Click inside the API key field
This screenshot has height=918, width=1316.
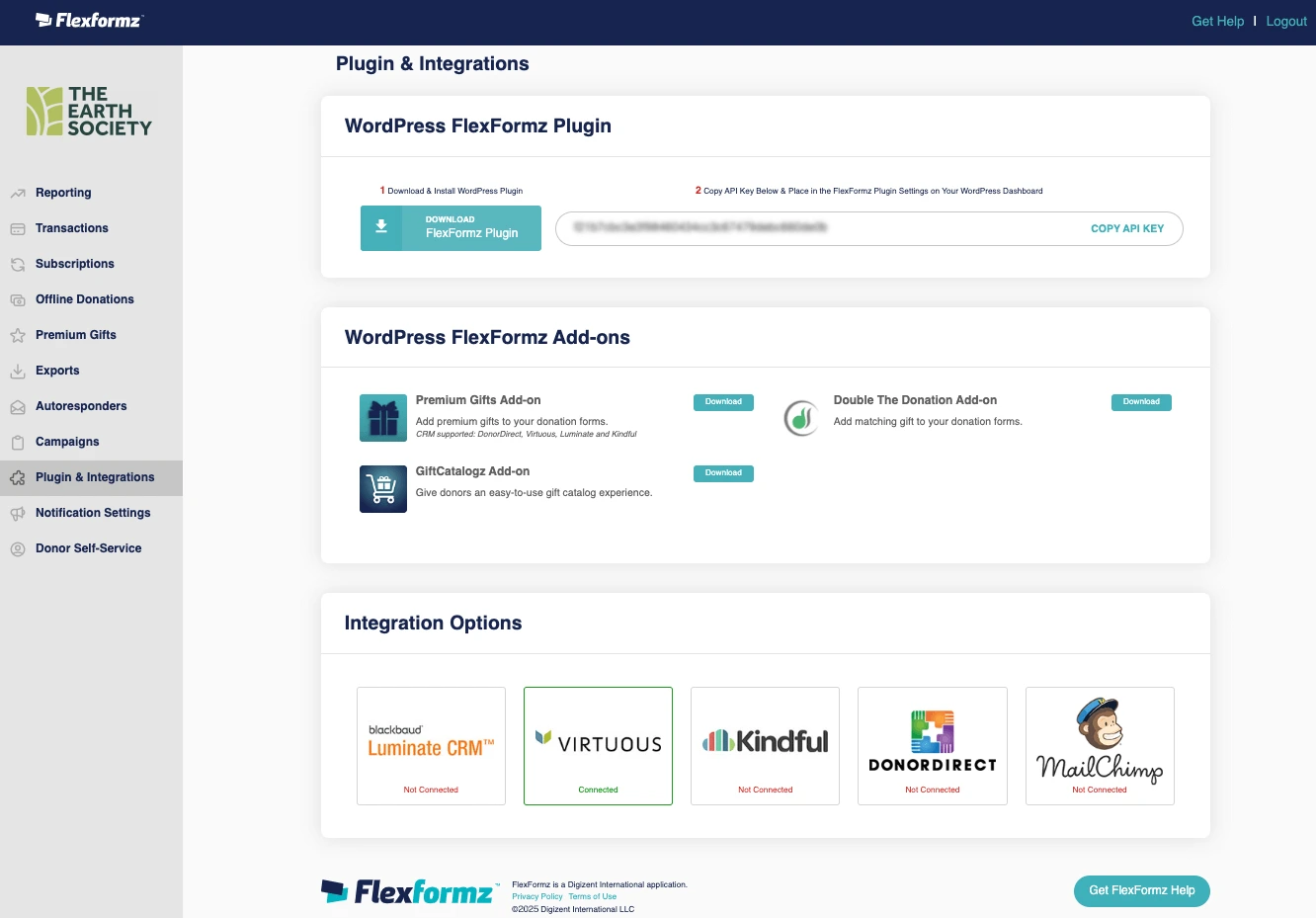pos(810,228)
